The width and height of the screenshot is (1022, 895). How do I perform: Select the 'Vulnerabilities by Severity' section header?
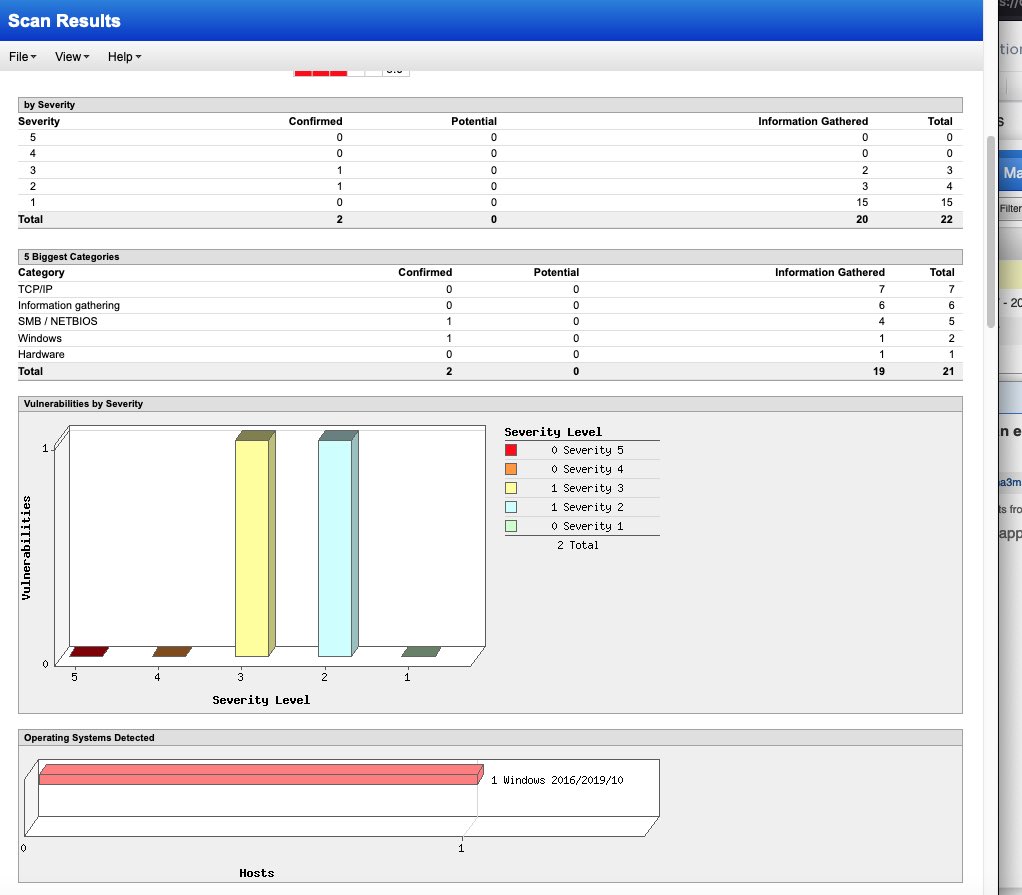pyautogui.click(x=490, y=404)
